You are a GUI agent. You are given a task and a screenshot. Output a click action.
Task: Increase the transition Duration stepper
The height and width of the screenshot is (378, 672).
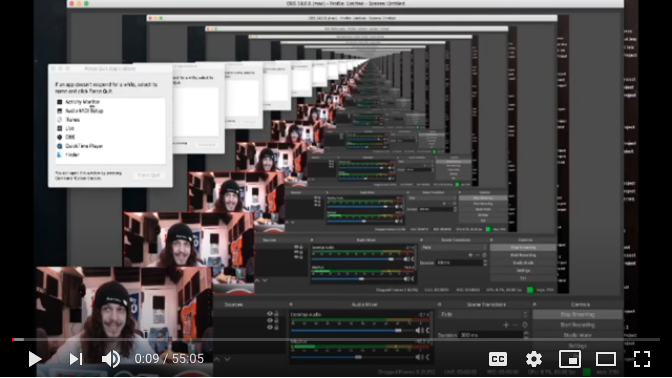click(526, 333)
